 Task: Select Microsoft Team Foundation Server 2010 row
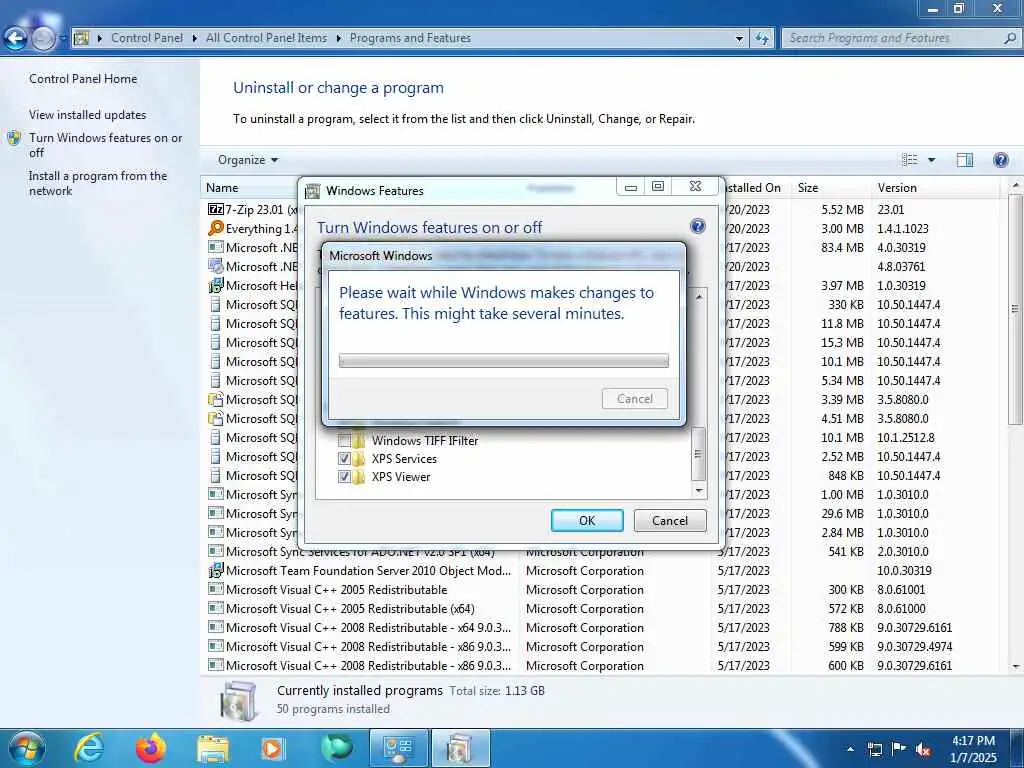605,571
